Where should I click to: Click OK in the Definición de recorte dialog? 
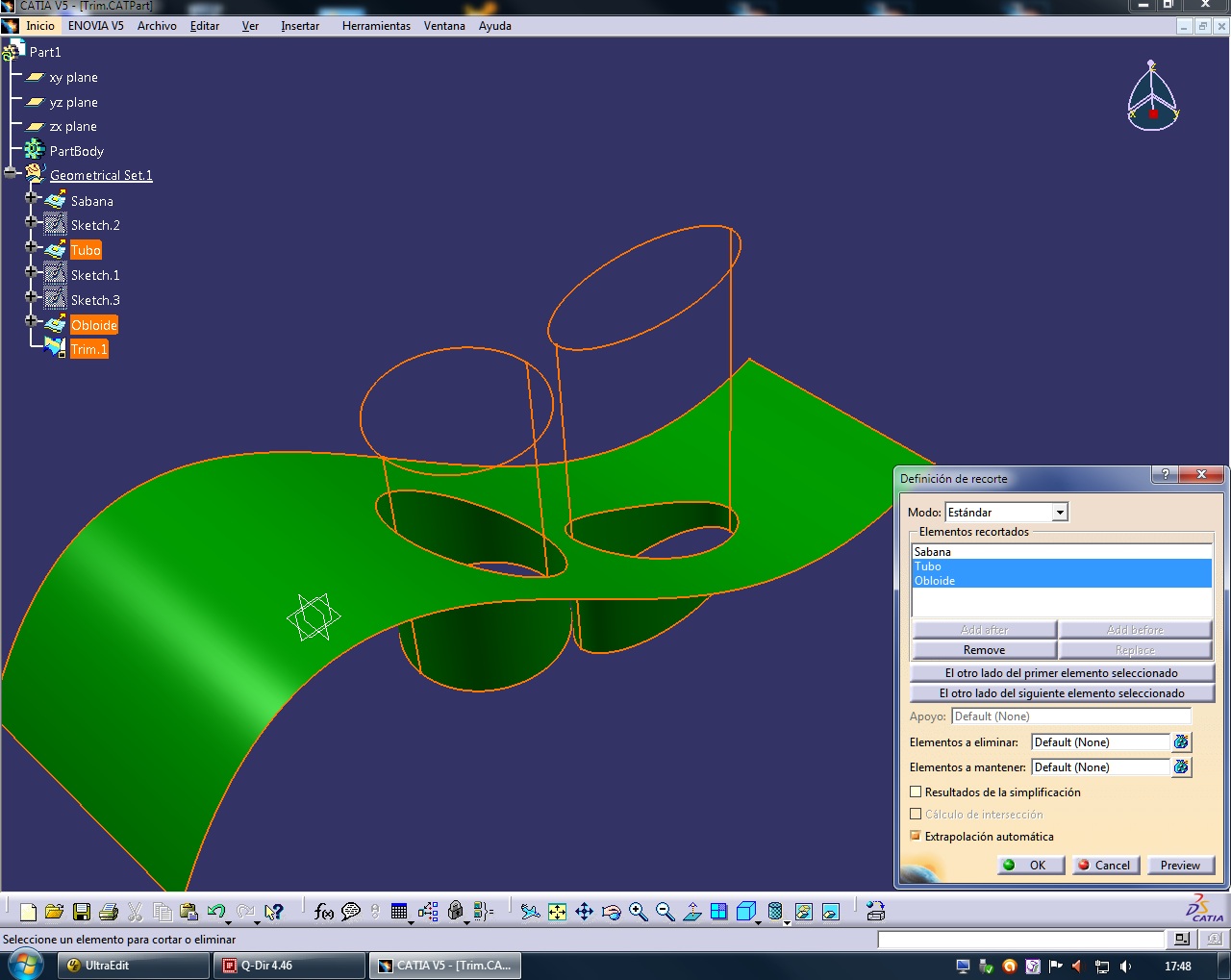coord(1030,866)
